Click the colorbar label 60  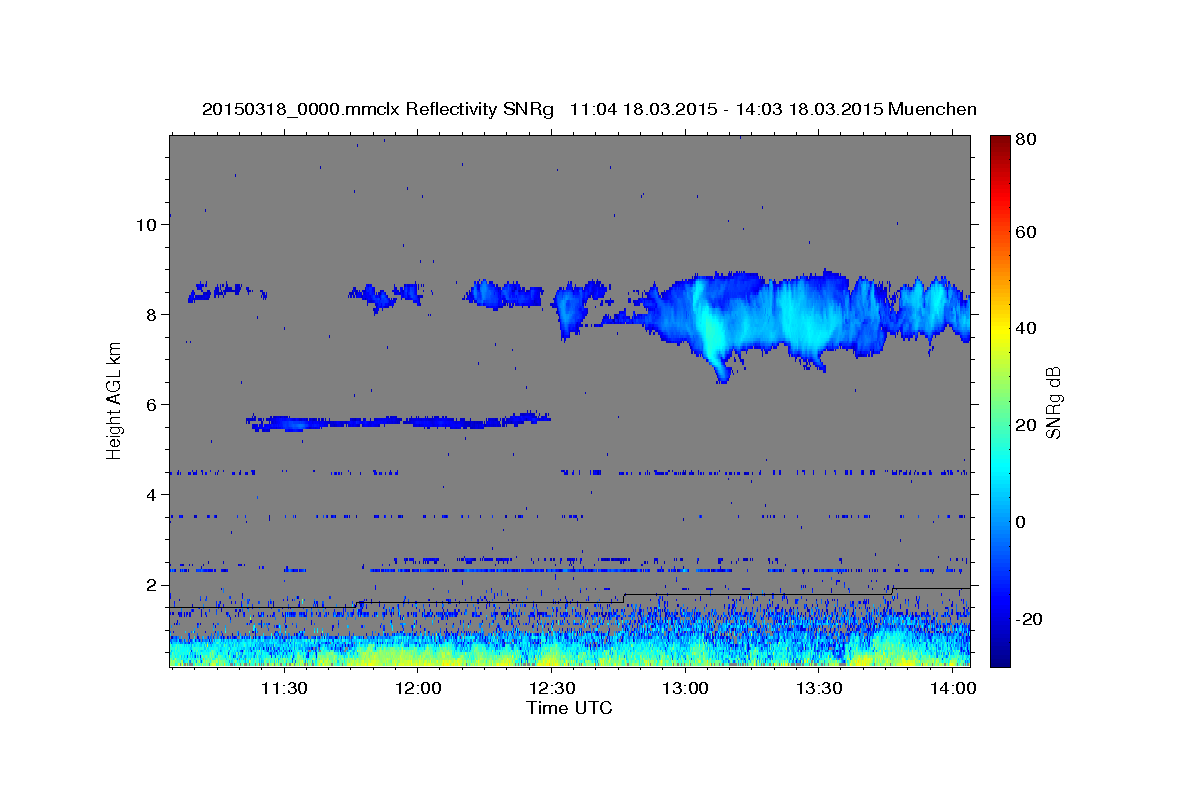pyautogui.click(x=1025, y=232)
